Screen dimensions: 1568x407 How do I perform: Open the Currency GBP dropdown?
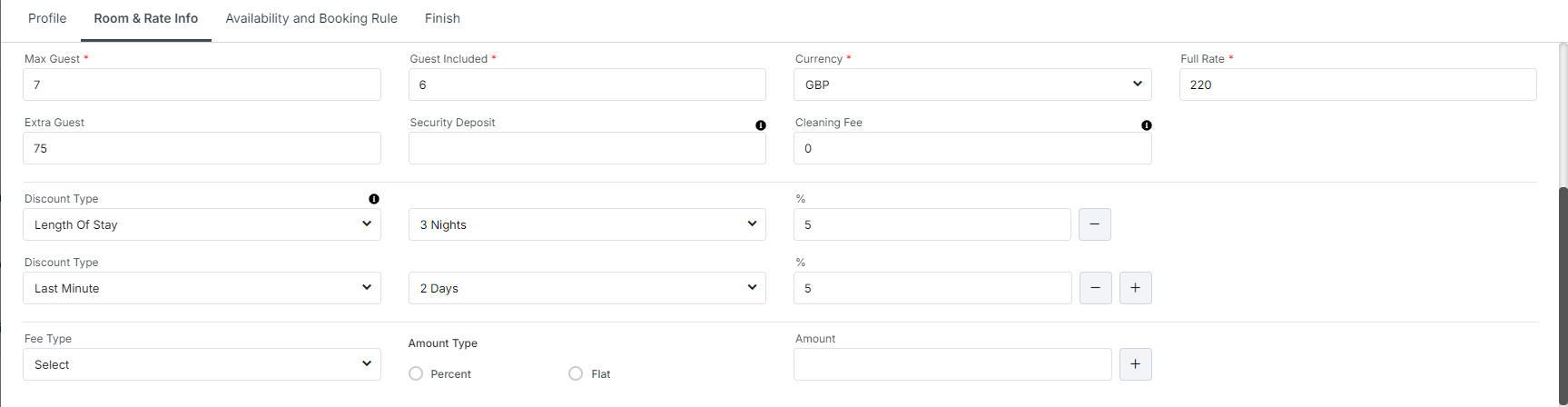pyautogui.click(x=972, y=84)
